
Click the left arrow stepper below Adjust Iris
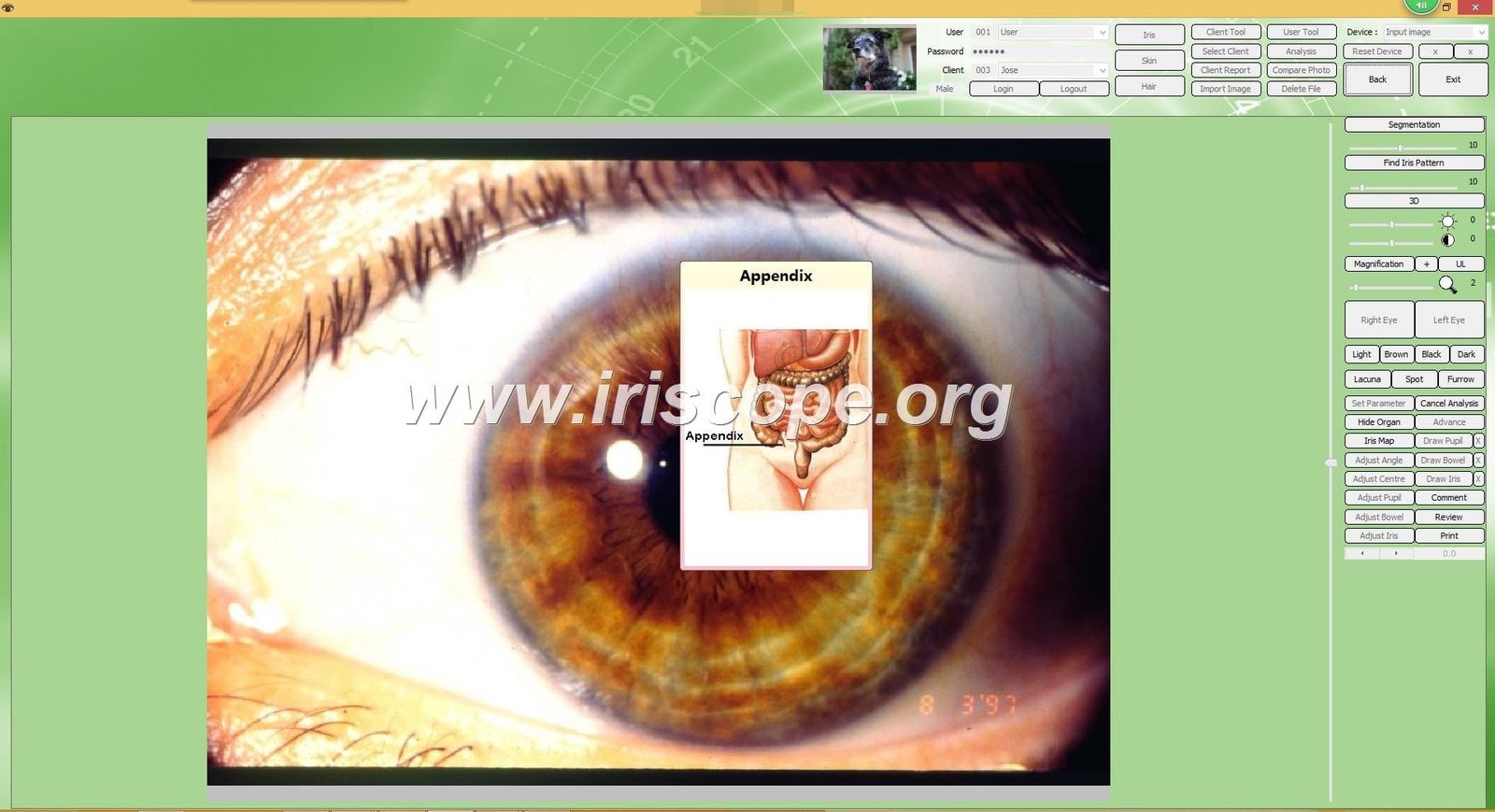click(1362, 553)
